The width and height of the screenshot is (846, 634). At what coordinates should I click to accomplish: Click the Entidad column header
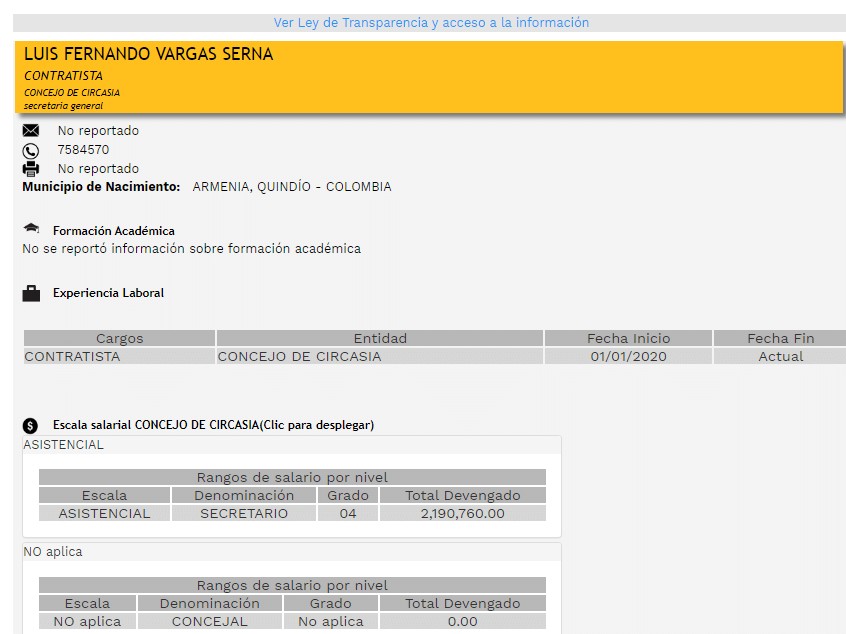click(380, 338)
